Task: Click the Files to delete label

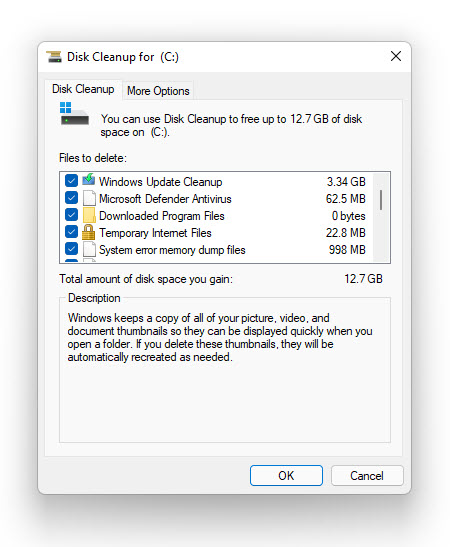Action: (x=93, y=158)
